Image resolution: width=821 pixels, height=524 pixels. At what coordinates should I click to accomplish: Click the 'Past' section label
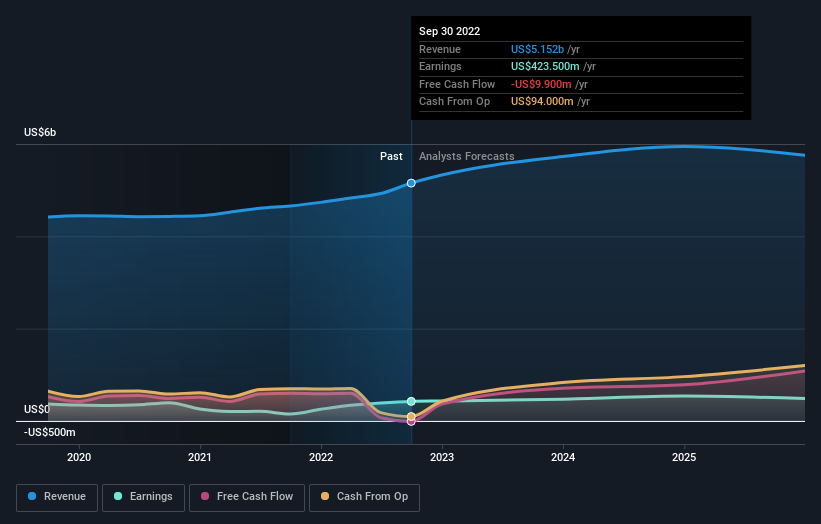pos(391,156)
